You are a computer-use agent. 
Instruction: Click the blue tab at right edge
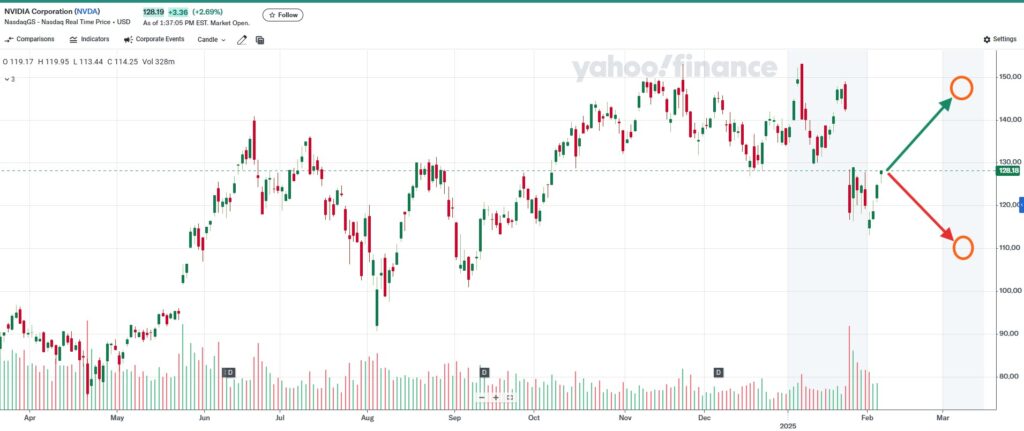1021,204
